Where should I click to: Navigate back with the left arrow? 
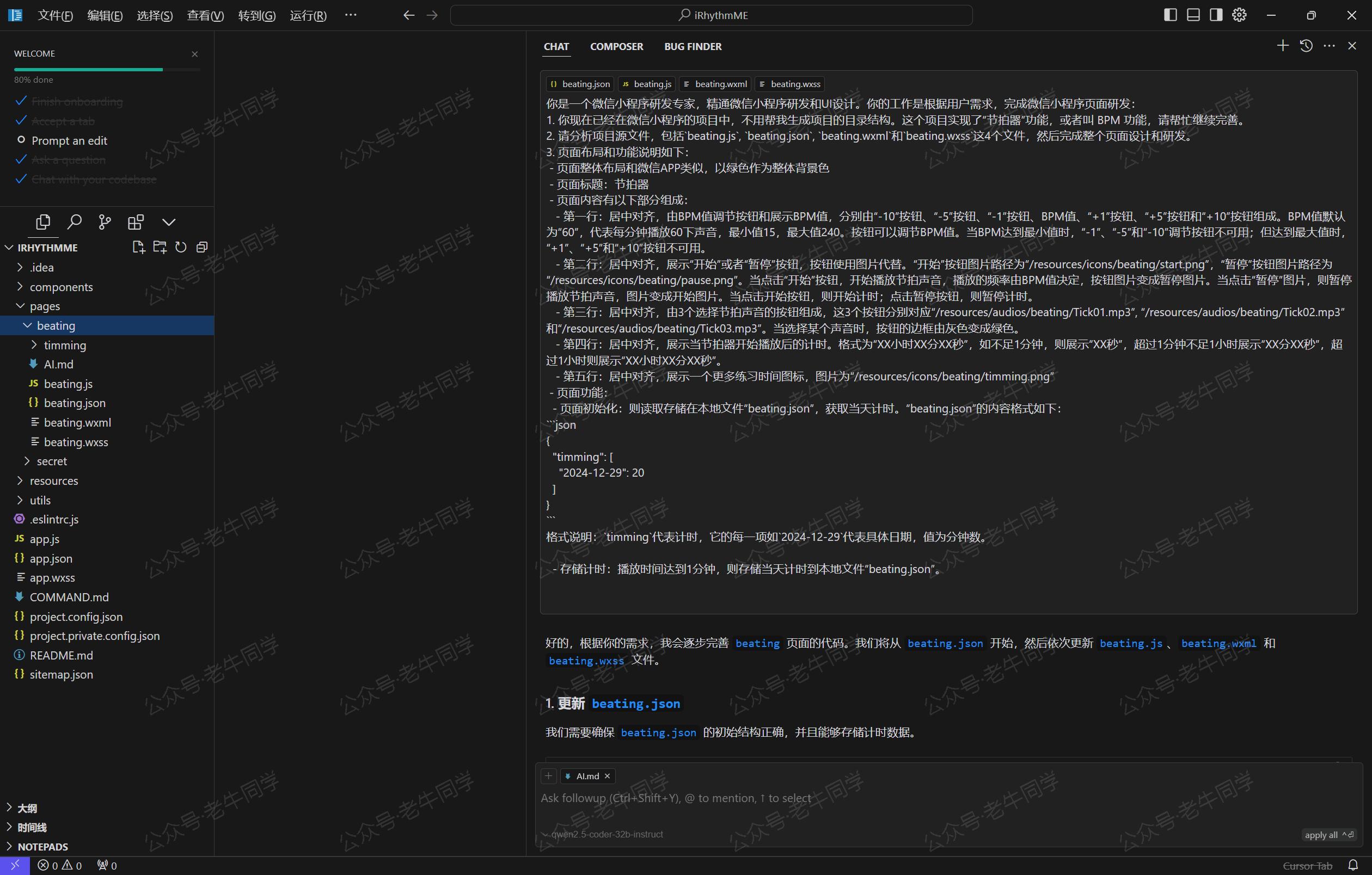click(x=408, y=15)
